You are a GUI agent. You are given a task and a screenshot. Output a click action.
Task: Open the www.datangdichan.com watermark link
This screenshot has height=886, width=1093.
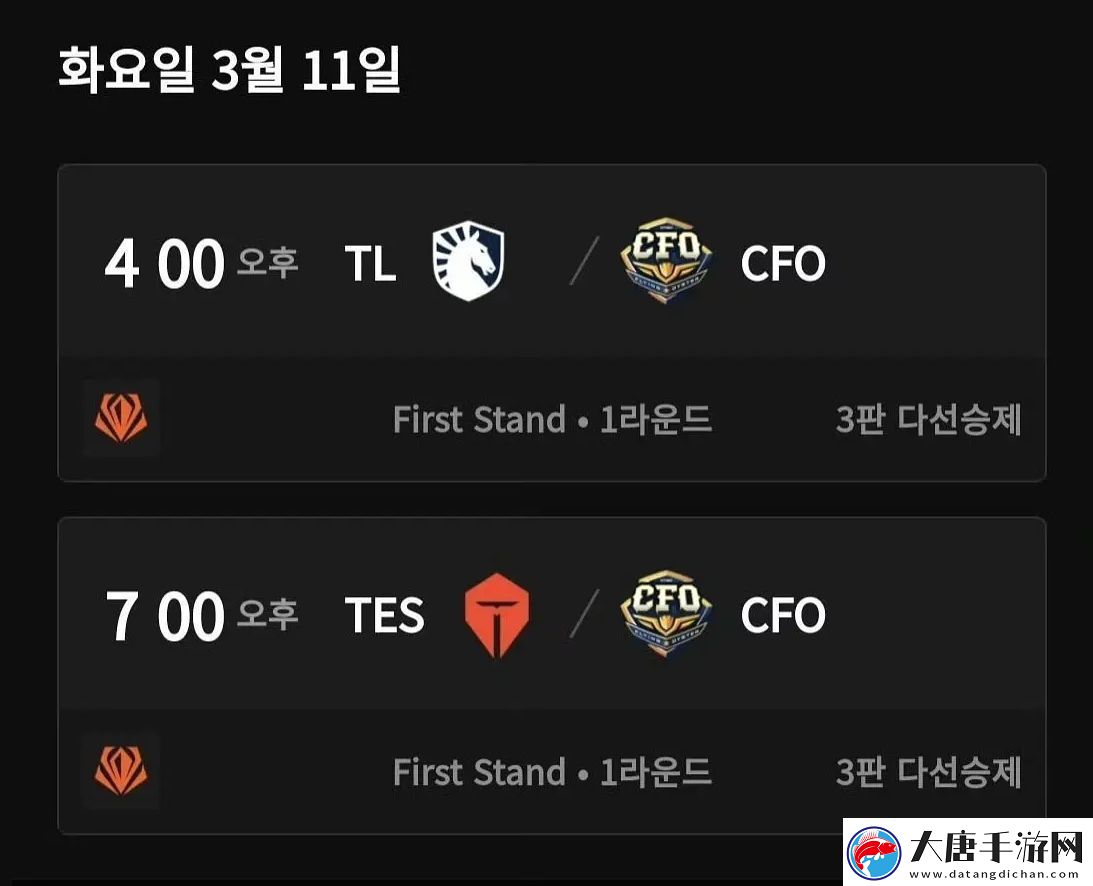tap(994, 874)
